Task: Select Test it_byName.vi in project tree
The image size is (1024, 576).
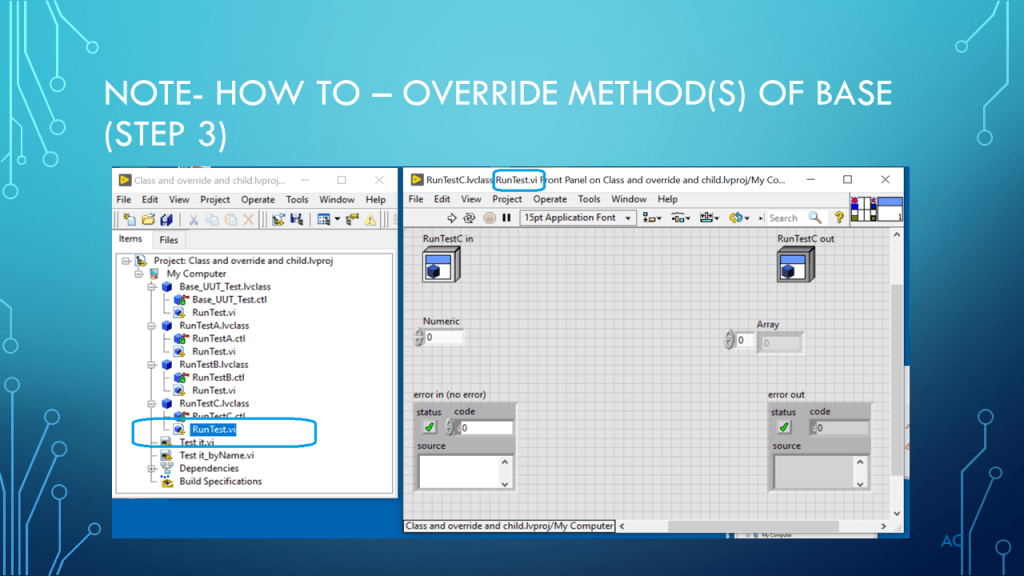Action: click(x=216, y=455)
